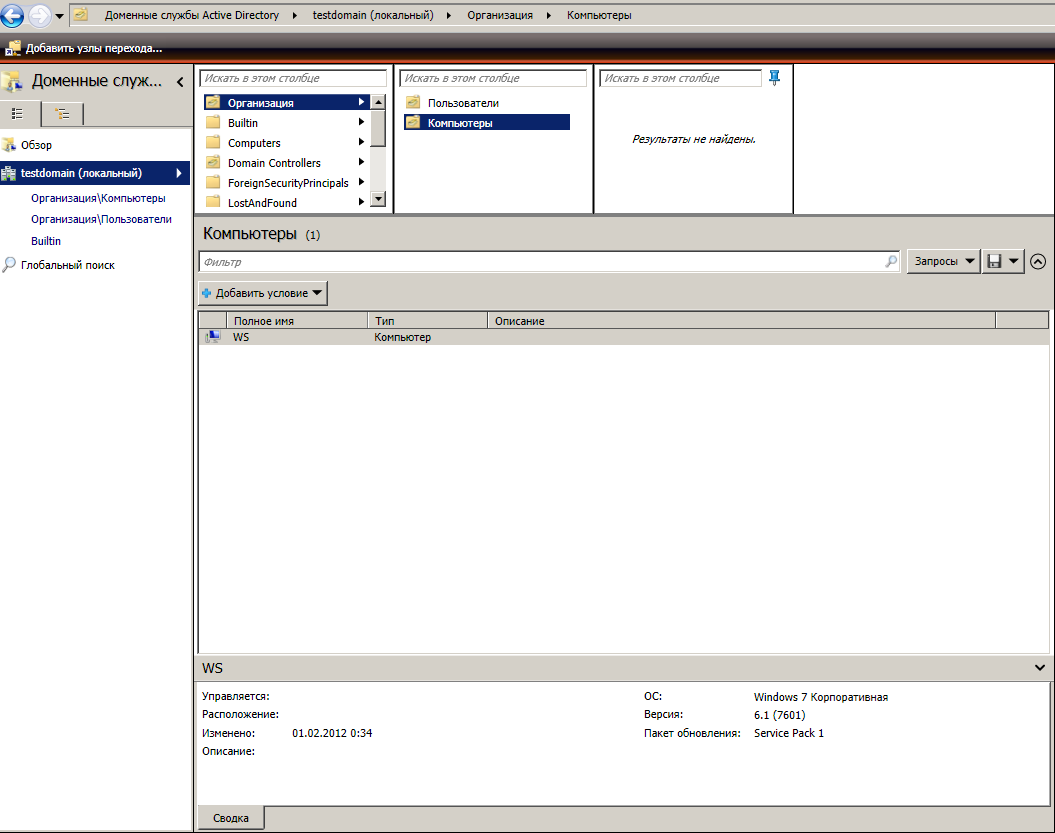Open Добавить условие dropdown
This screenshot has width=1055, height=833.
[263, 293]
